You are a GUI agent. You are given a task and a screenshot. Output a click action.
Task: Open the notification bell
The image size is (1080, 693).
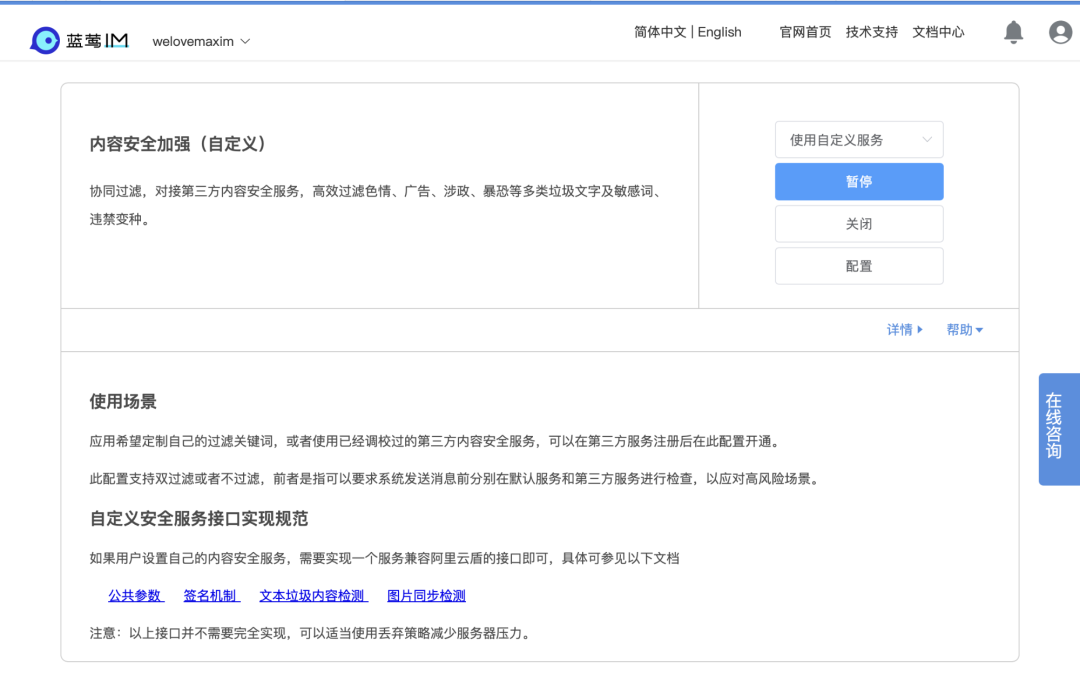(1013, 31)
